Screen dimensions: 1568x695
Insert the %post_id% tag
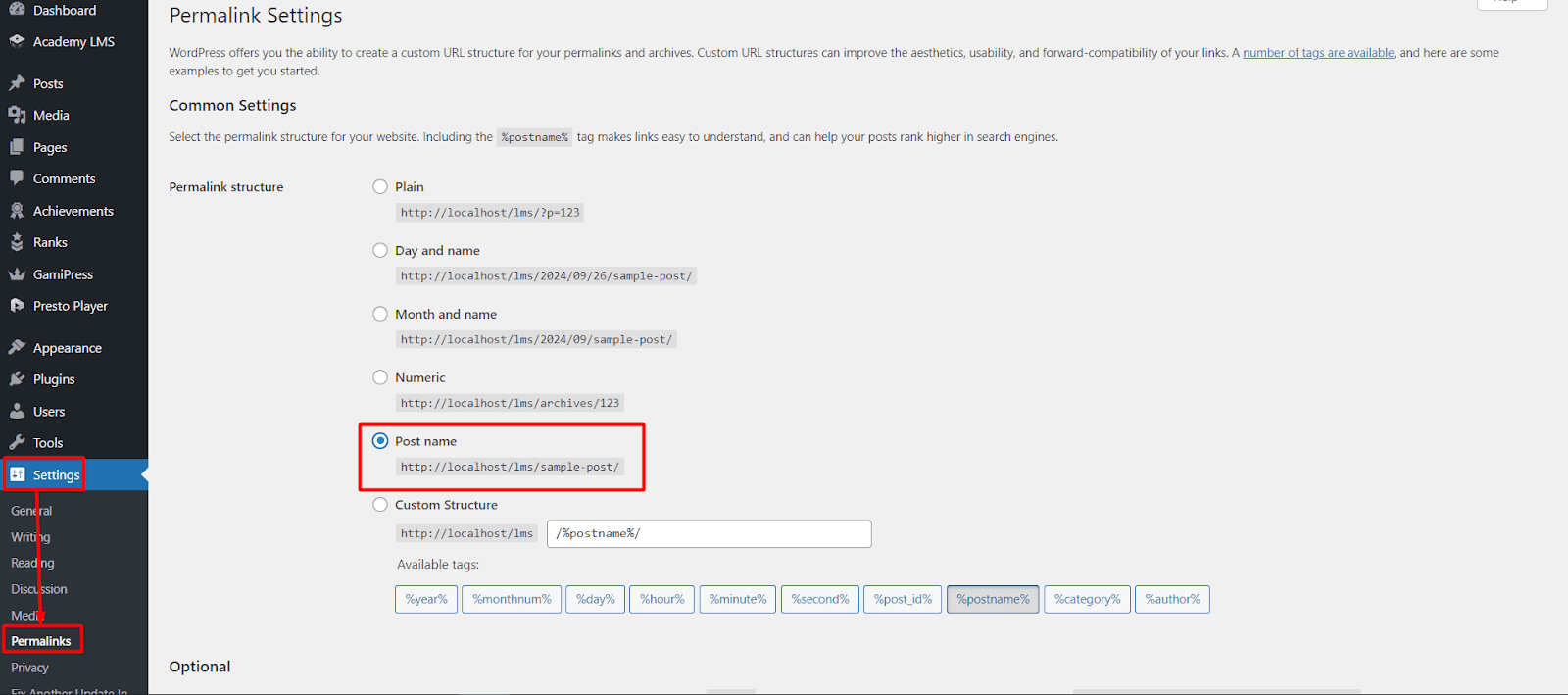(903, 599)
